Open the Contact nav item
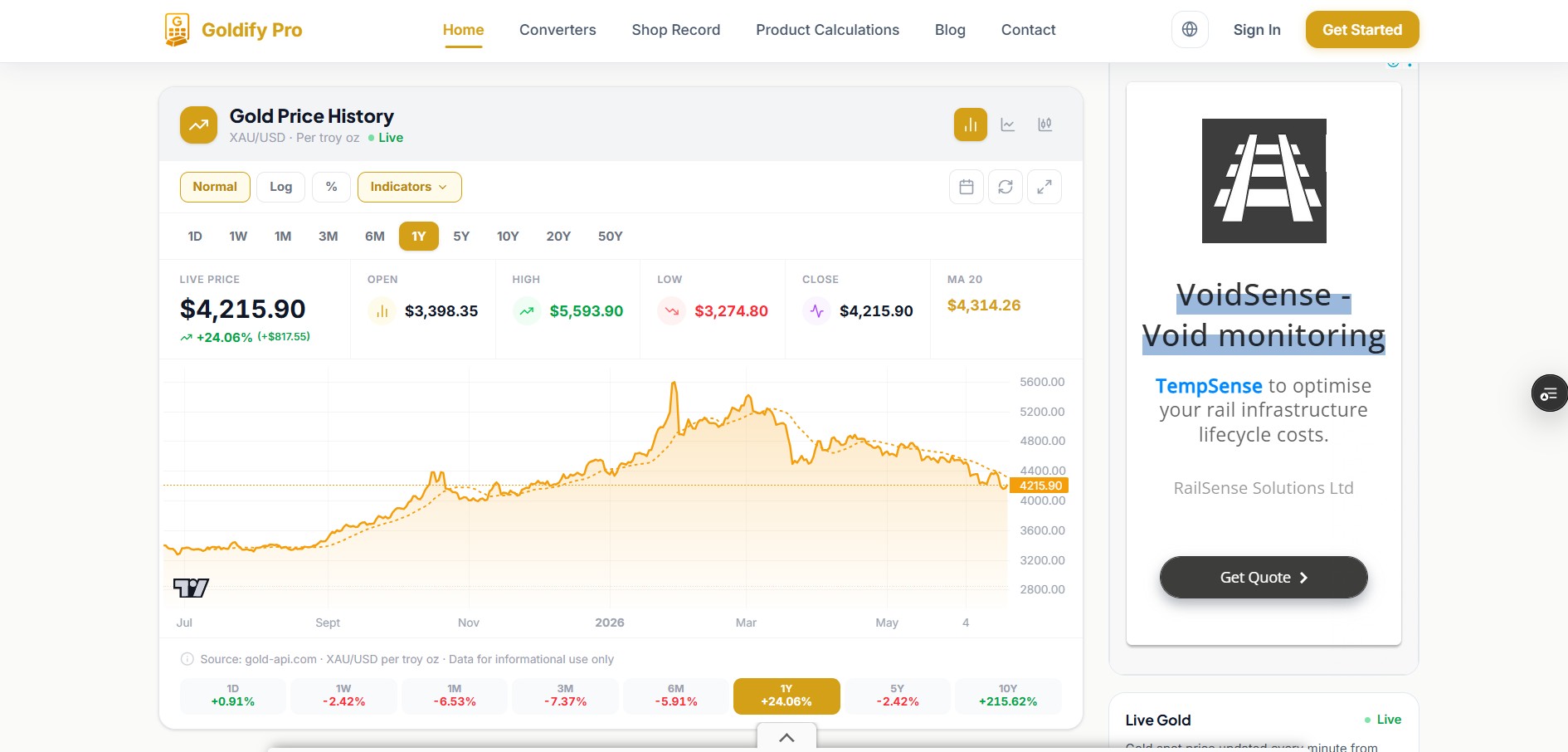Image resolution: width=1568 pixels, height=752 pixels. click(x=1028, y=30)
